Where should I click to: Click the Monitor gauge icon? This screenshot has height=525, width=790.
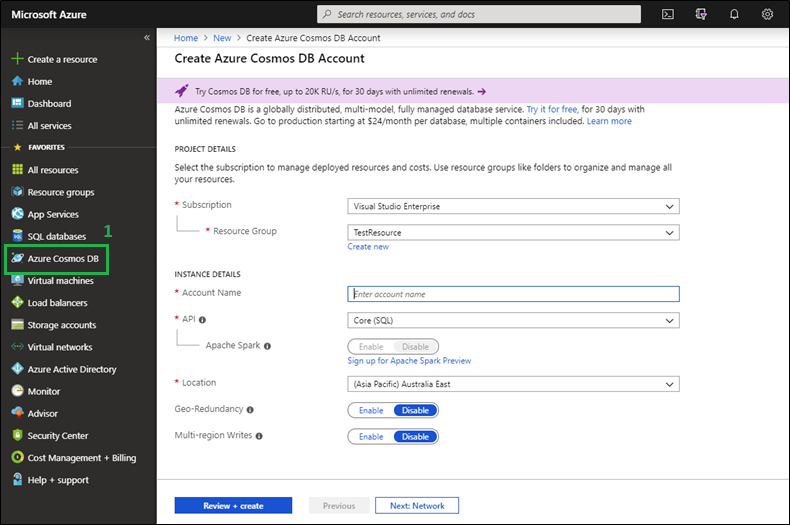[17, 391]
